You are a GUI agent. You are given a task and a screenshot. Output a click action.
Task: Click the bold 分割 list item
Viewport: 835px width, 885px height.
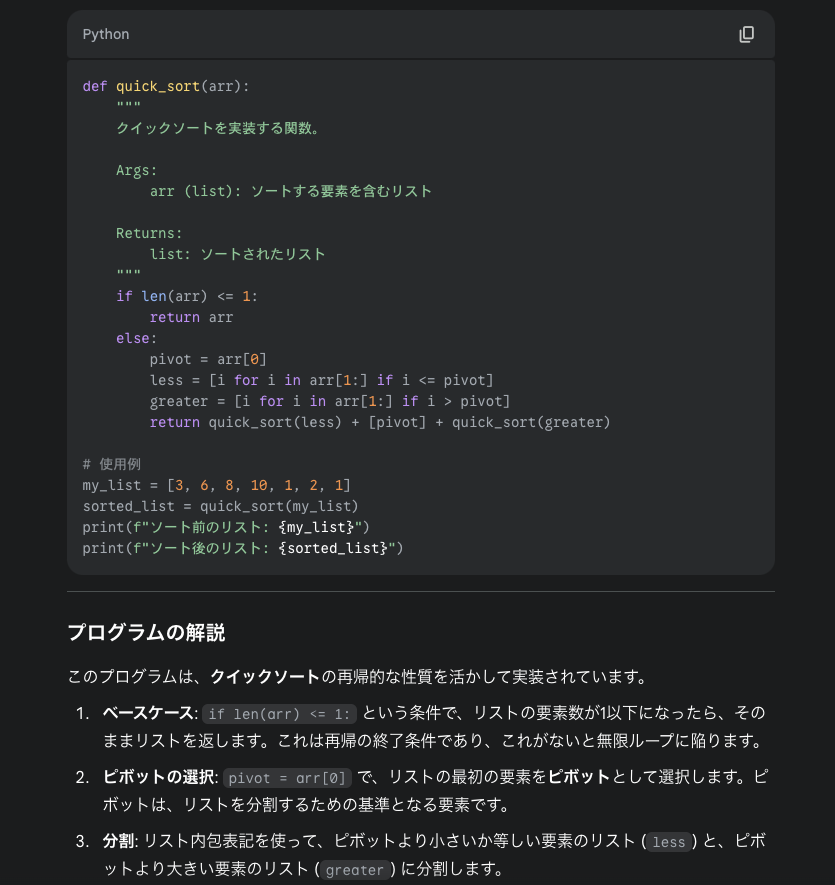[119, 841]
